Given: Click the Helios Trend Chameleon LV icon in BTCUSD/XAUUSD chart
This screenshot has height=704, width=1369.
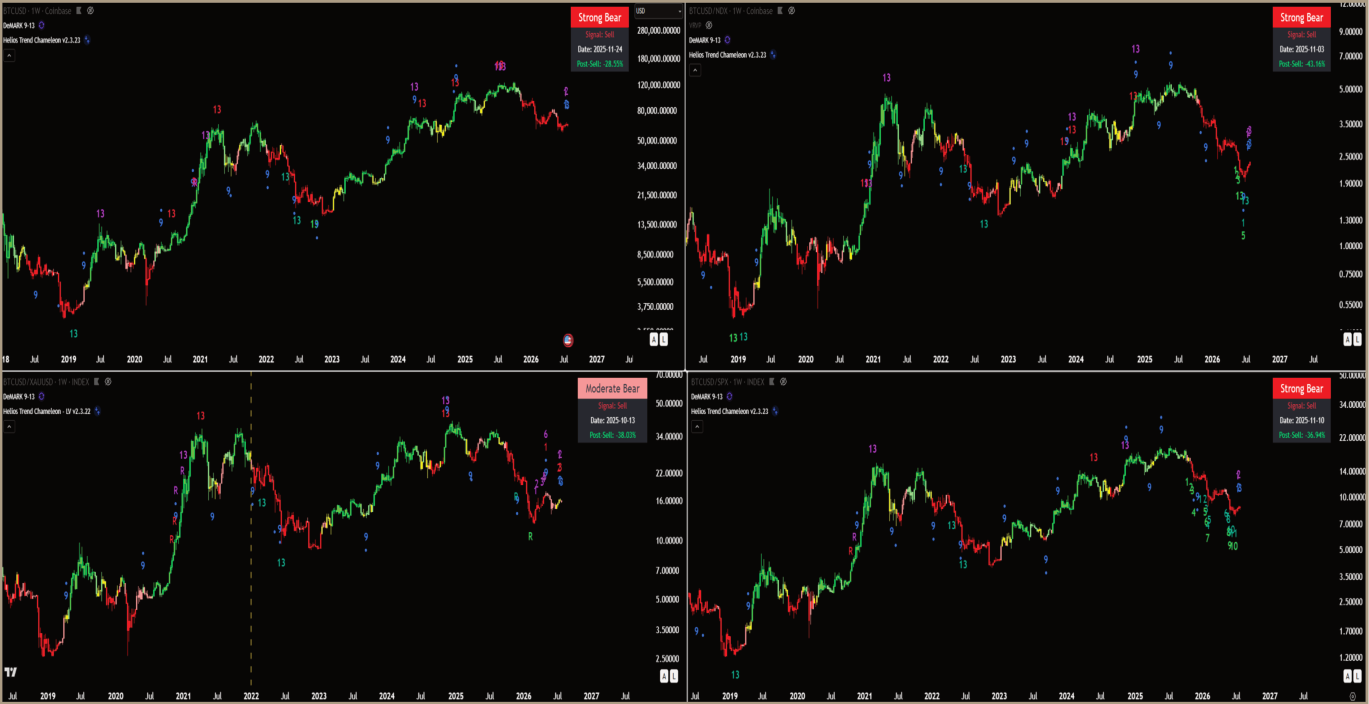Looking at the screenshot, I should coord(96,411).
